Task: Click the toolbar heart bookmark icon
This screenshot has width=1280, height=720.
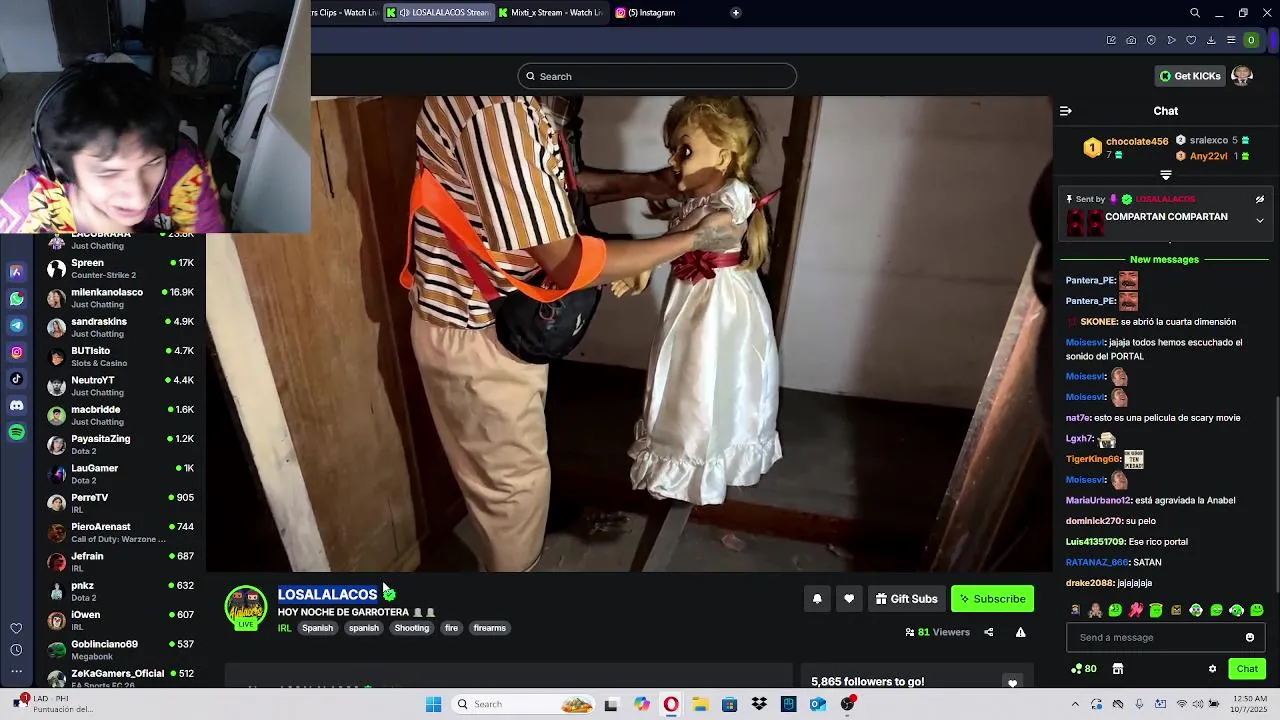Action: (1191, 40)
